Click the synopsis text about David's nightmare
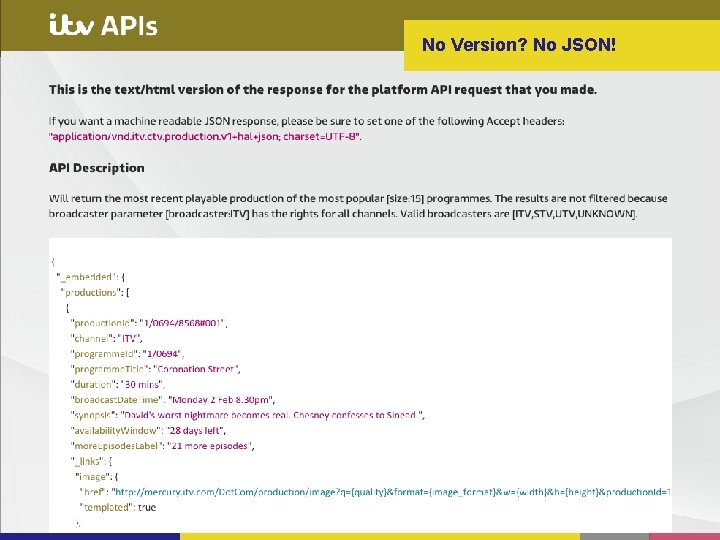Viewport: 720px width, 540px height. coord(271,415)
